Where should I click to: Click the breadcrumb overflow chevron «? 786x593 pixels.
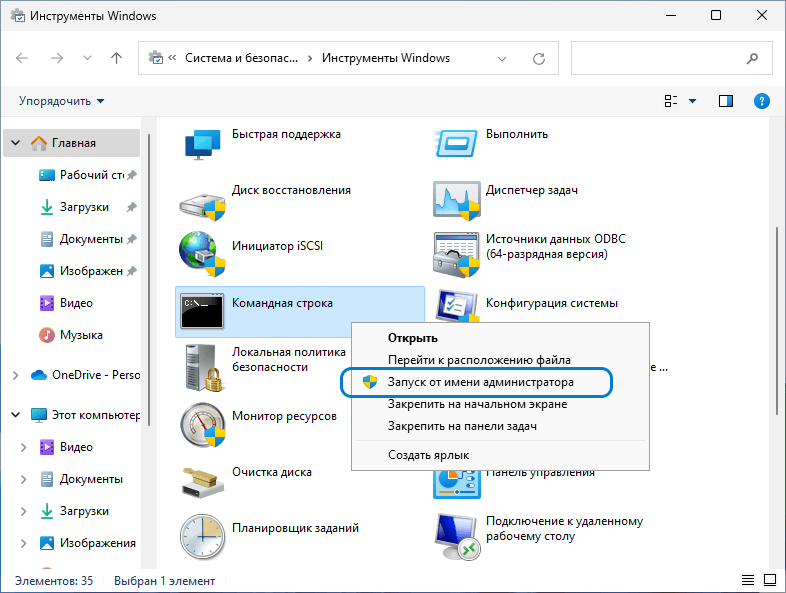(x=172, y=58)
